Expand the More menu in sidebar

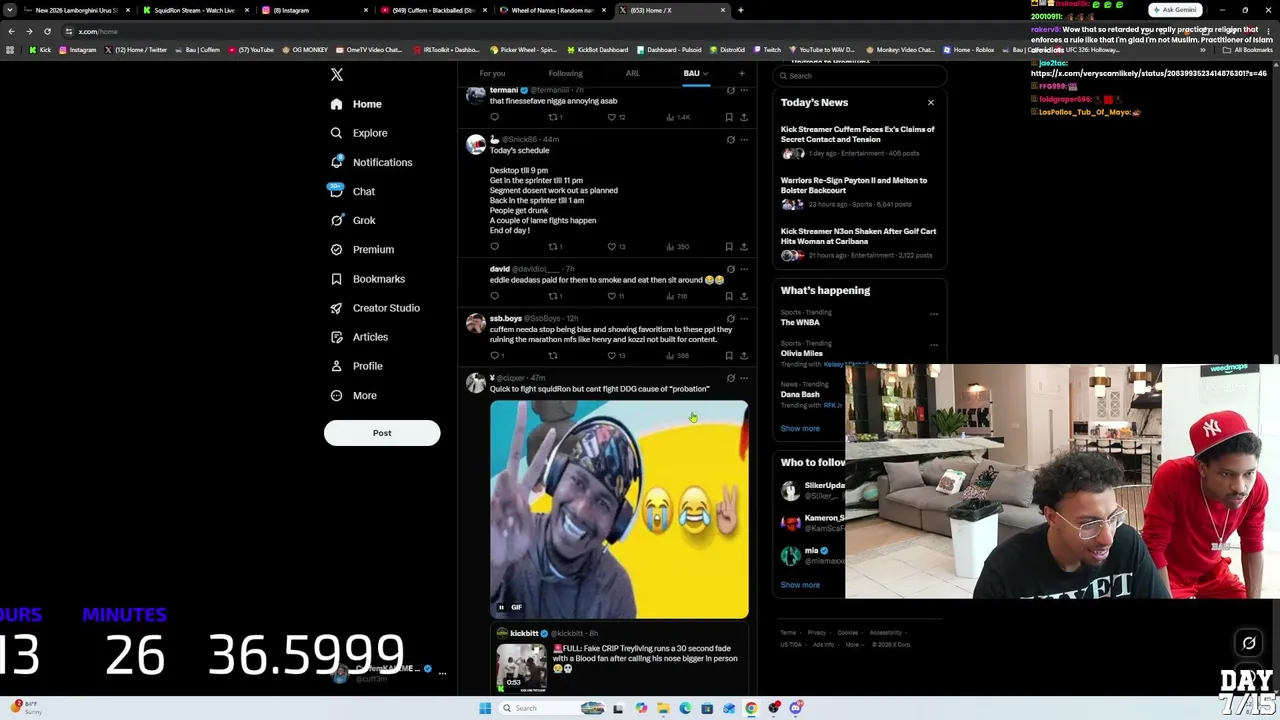click(x=353, y=395)
